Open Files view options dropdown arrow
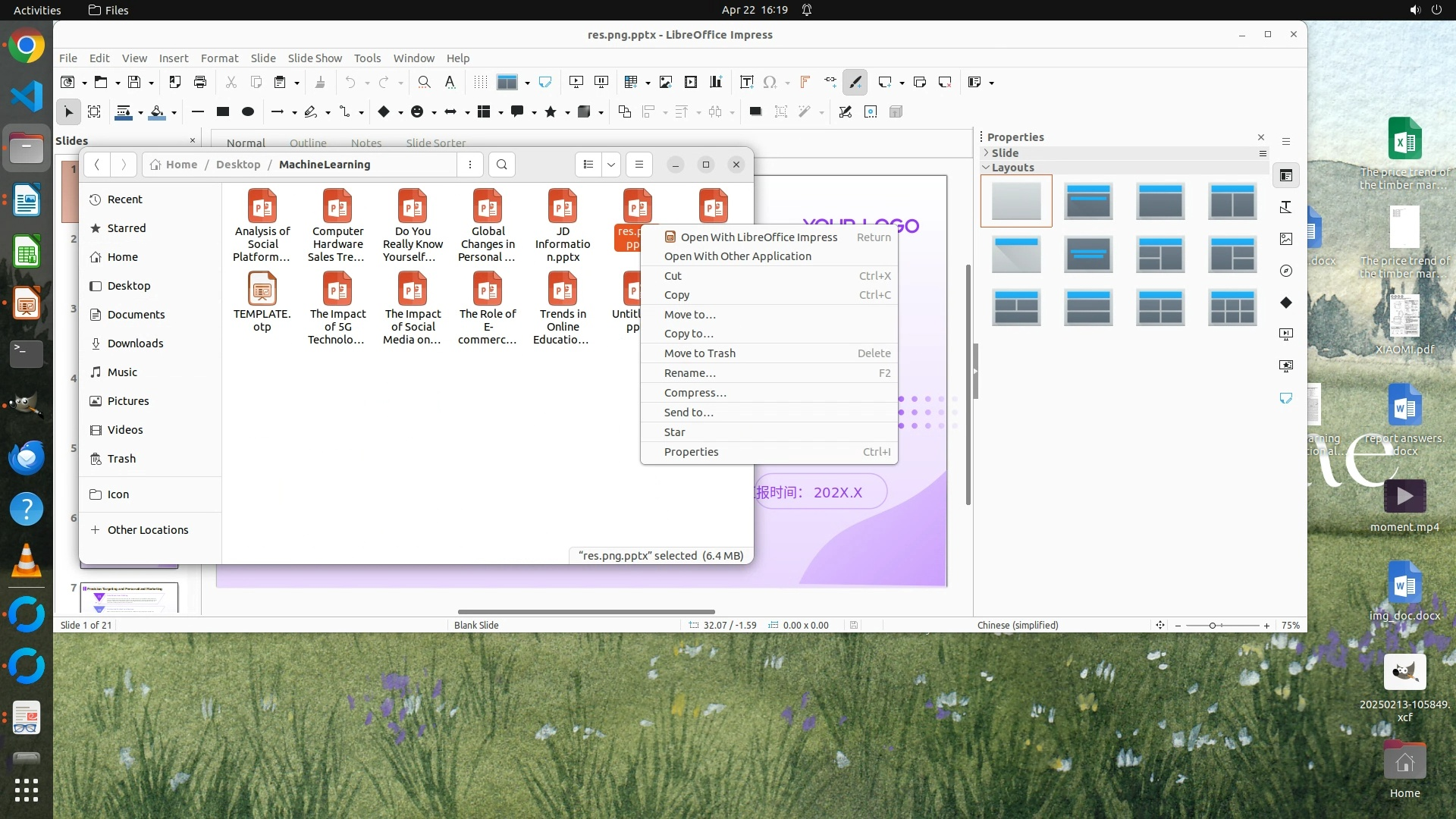 [611, 165]
